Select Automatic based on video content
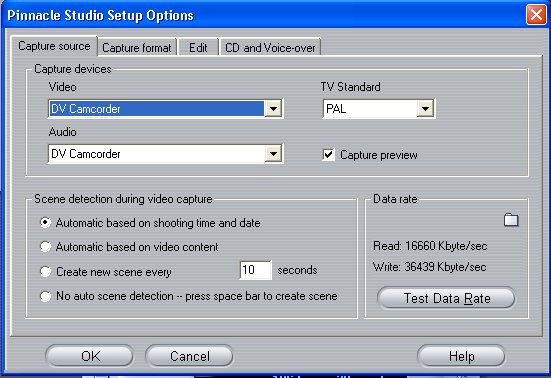 pyautogui.click(x=45, y=247)
